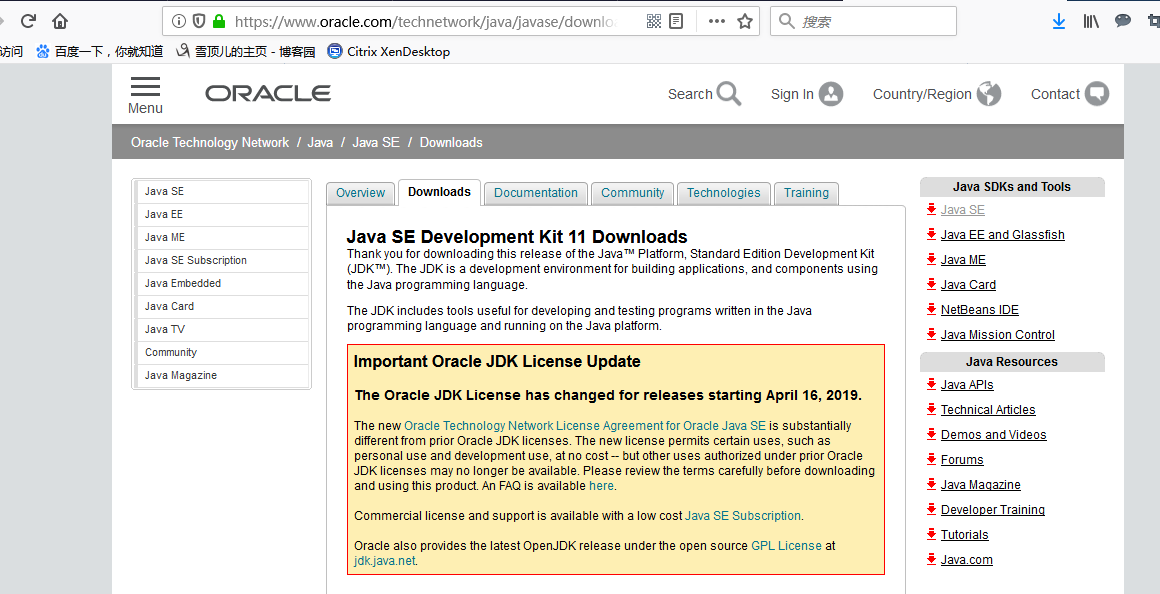
Task: Switch to the Overview tab
Action: (360, 193)
